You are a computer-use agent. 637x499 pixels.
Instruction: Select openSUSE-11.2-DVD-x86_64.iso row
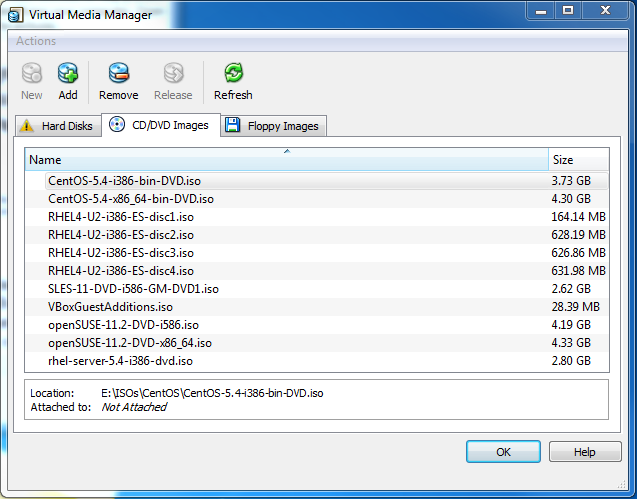pos(317,343)
